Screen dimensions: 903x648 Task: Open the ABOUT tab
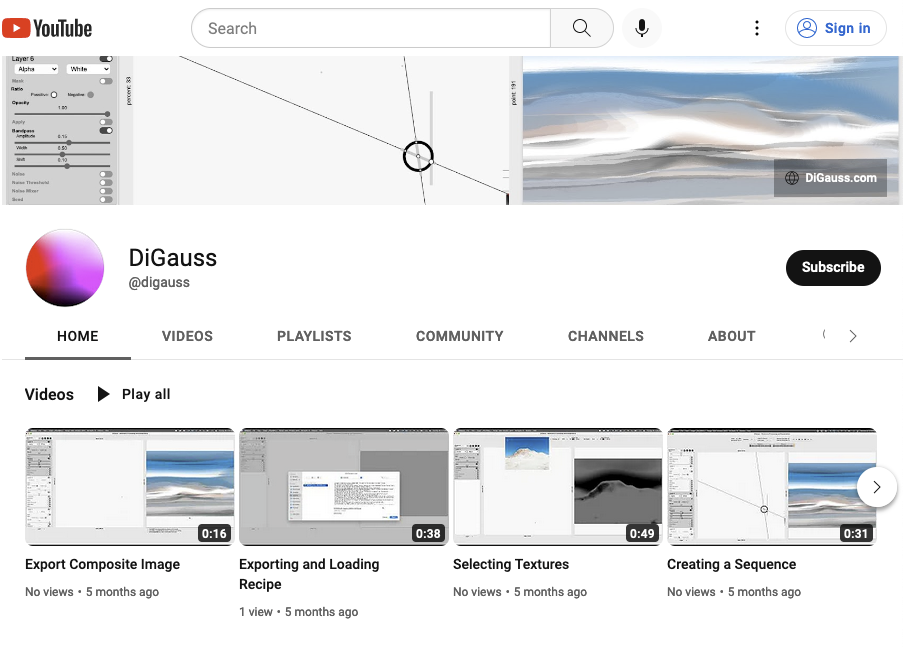click(x=731, y=336)
